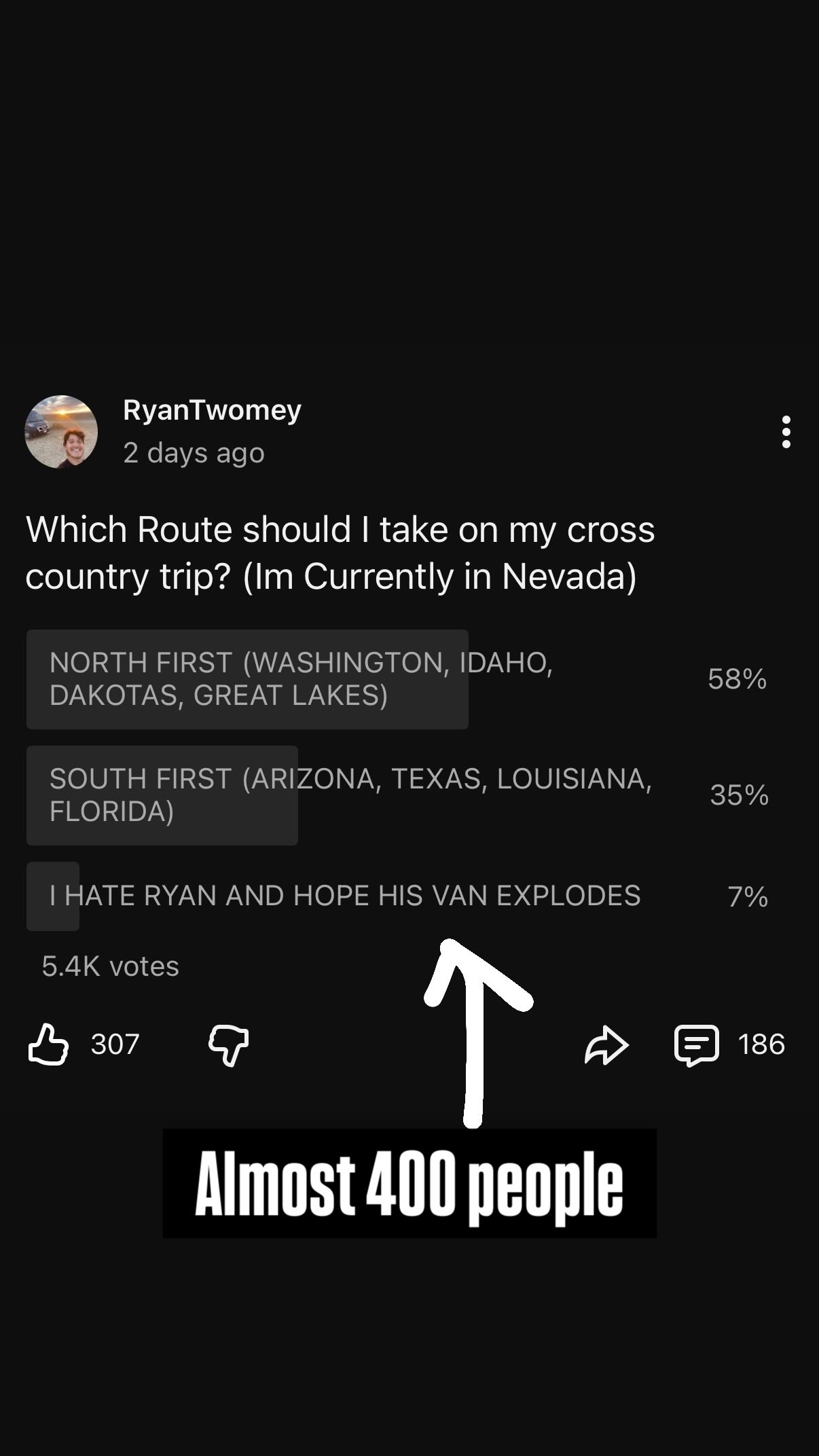Click the RyanTwomey channel name

(212, 410)
